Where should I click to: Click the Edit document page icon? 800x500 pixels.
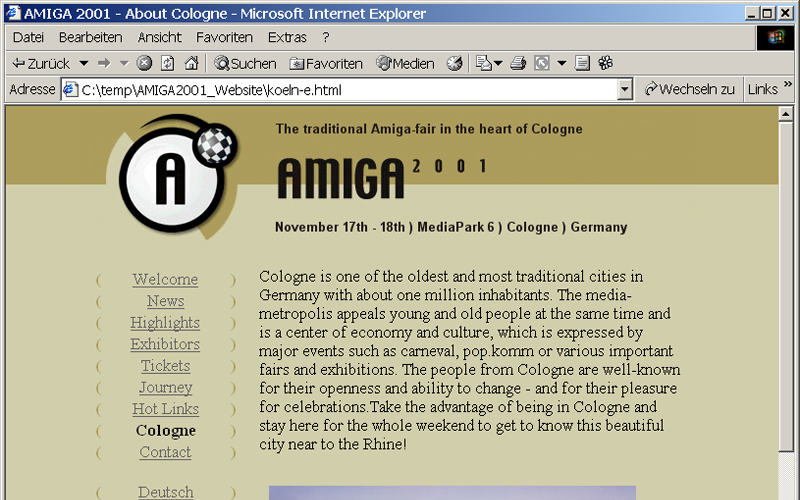pos(582,63)
